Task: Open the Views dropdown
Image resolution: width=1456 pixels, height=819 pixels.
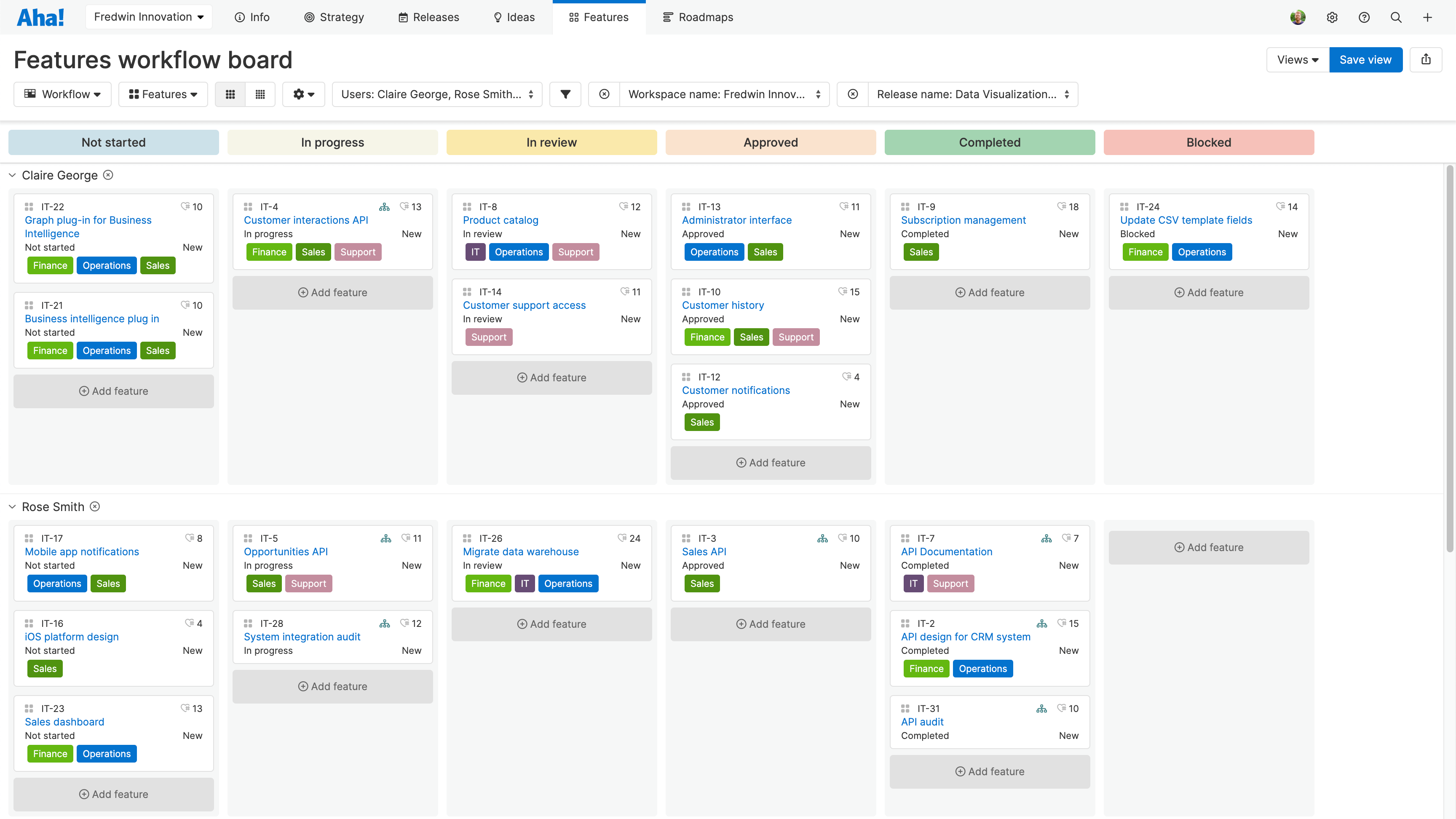Action: [x=1297, y=59]
